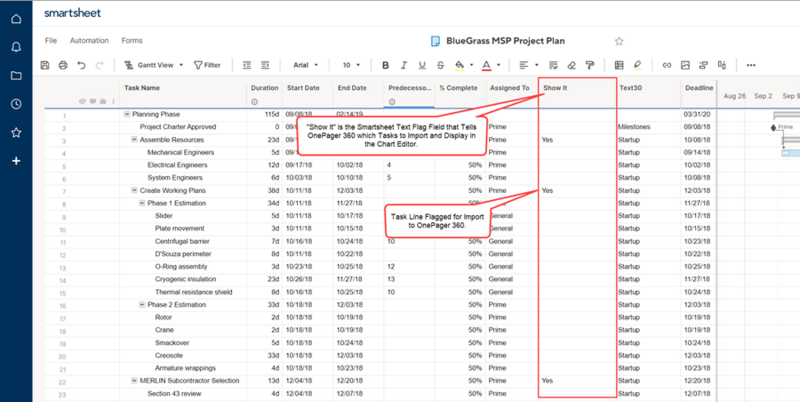Open Browse folder icon in sidebar
The height and width of the screenshot is (402, 800).
click(x=16, y=76)
